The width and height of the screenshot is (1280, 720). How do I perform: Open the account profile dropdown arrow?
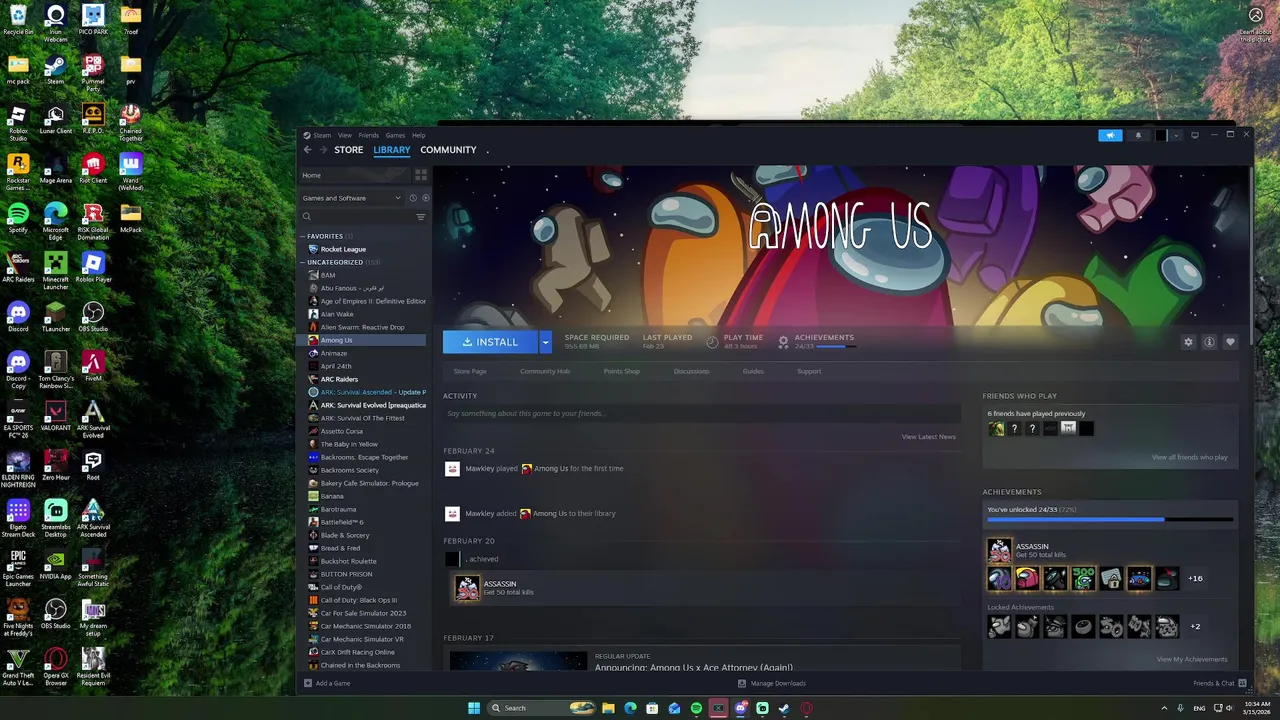tap(1176, 135)
